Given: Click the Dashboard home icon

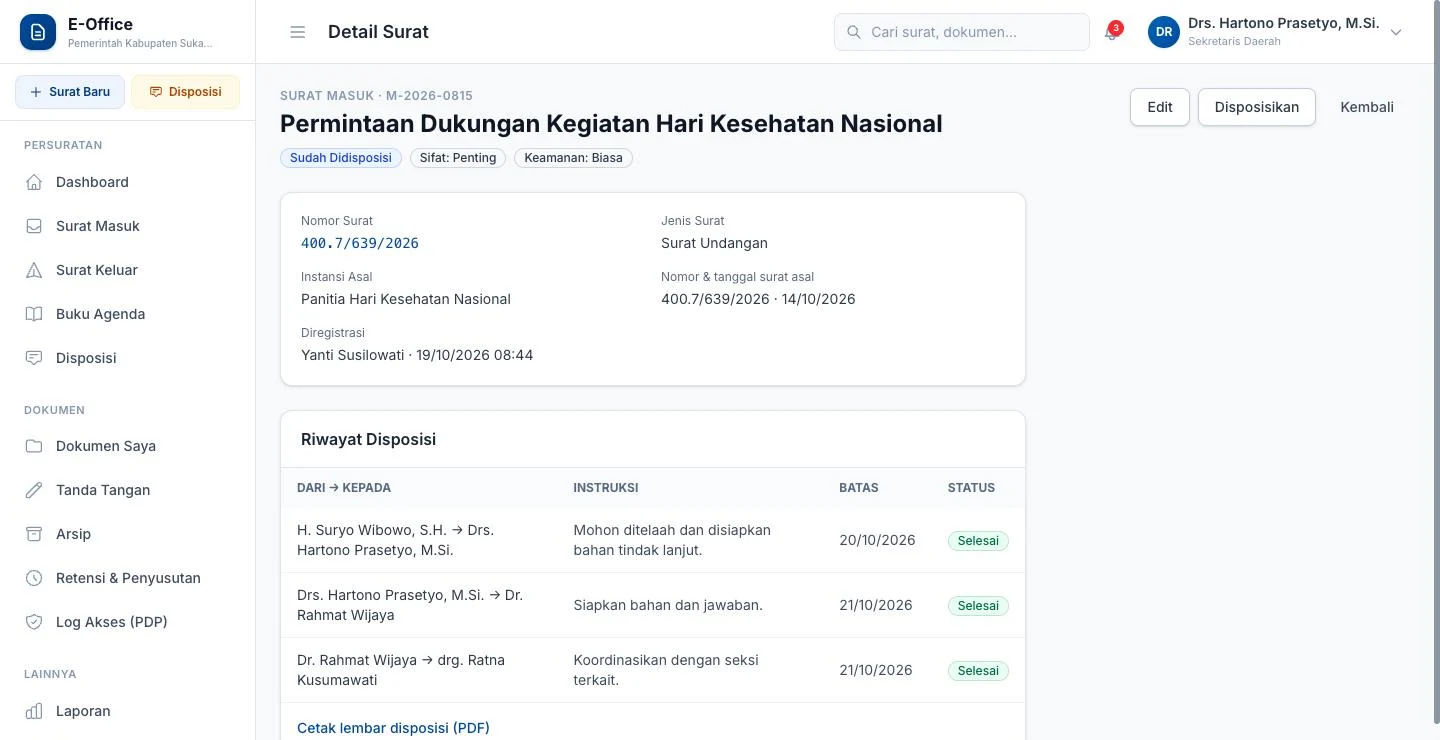Looking at the screenshot, I should pyautogui.click(x=34, y=182).
